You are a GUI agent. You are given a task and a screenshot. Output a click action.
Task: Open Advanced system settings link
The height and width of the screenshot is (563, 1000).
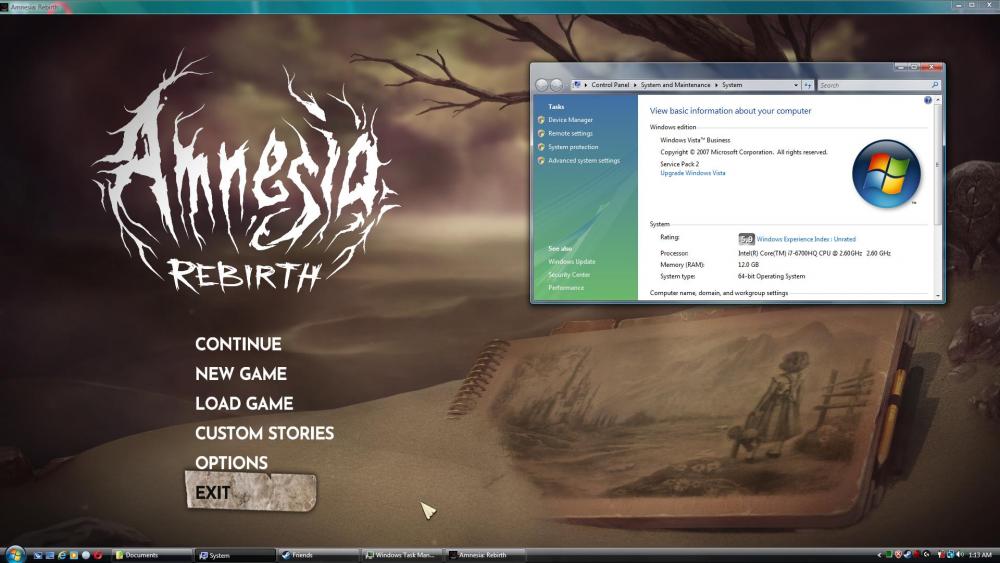pos(584,161)
